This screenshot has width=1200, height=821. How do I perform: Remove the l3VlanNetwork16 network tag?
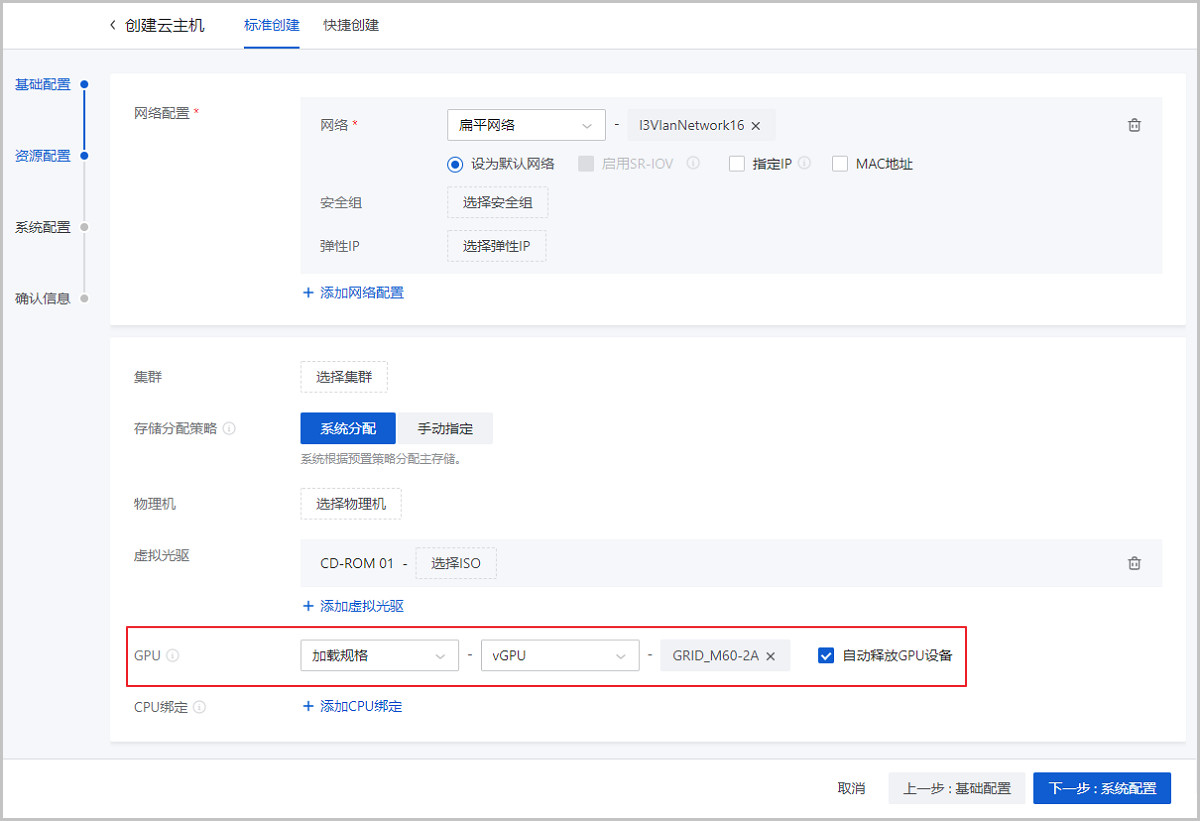point(756,126)
